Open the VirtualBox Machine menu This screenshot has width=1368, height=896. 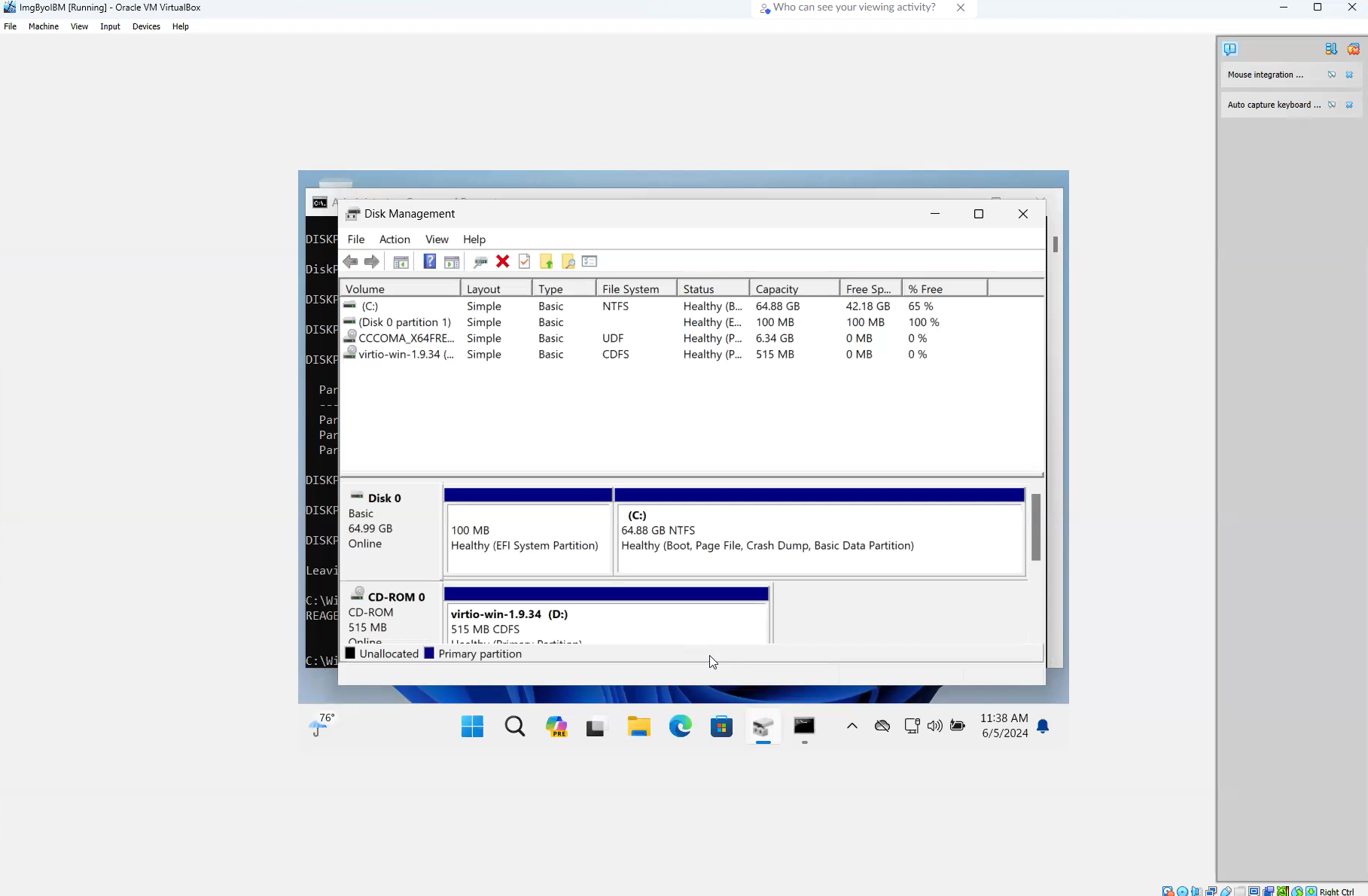pyautogui.click(x=44, y=26)
